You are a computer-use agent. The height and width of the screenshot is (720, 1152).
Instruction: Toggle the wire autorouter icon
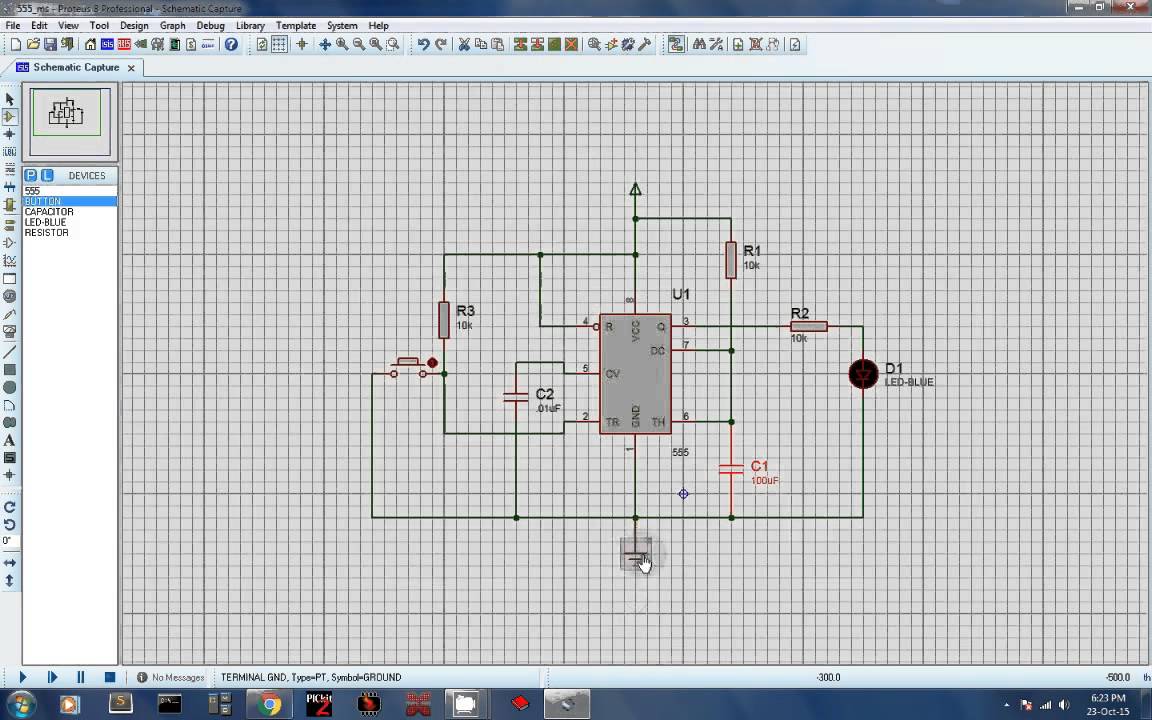[x=676, y=45]
